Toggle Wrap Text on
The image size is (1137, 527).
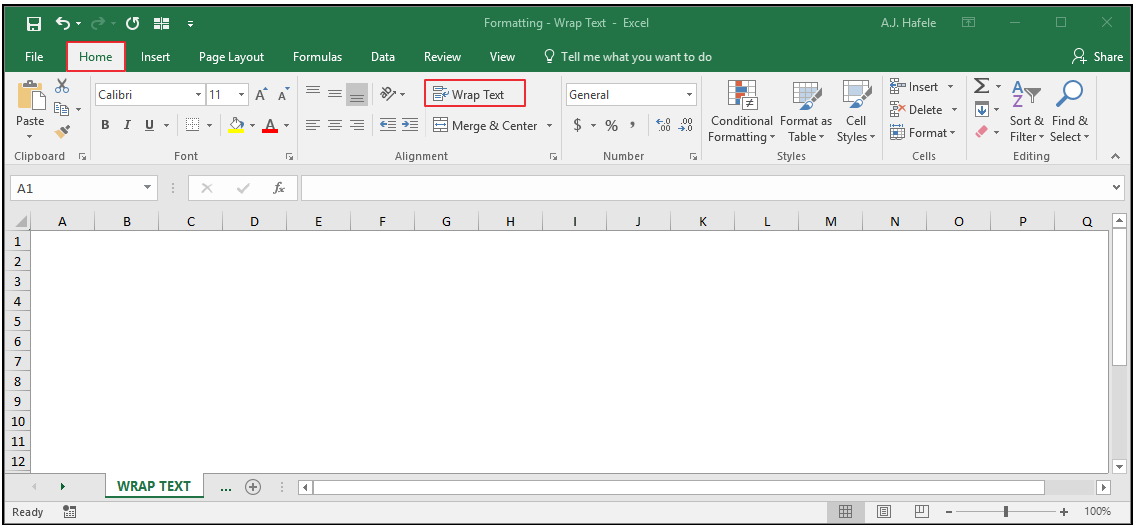[474, 94]
